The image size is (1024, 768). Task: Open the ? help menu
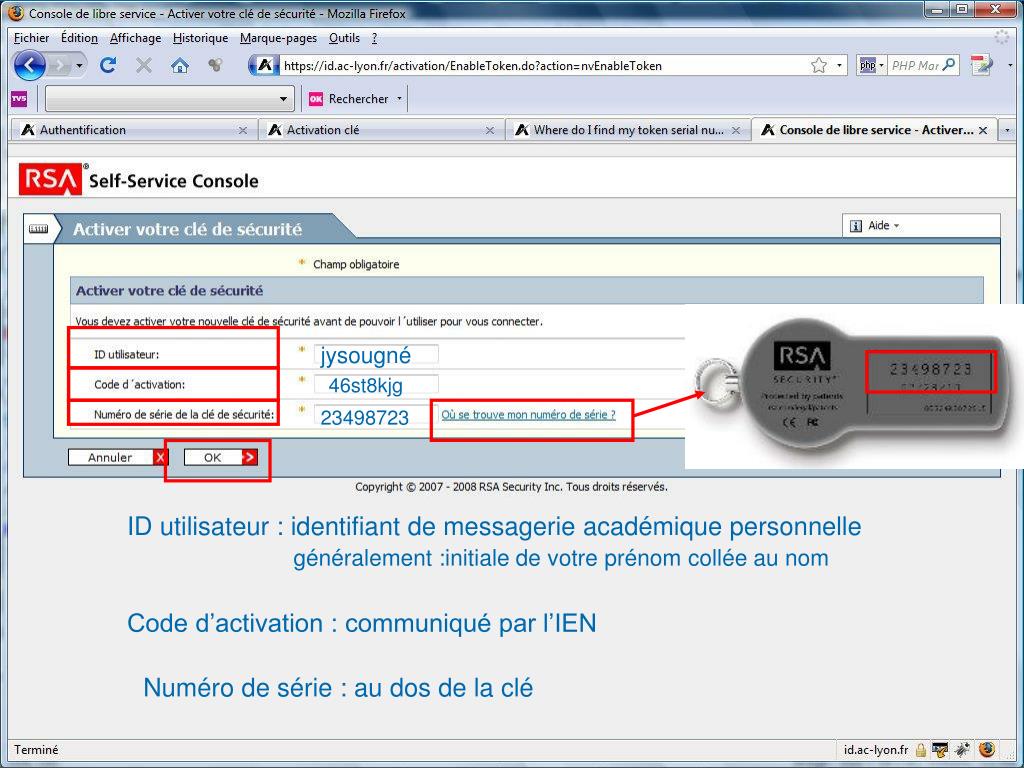coord(374,38)
